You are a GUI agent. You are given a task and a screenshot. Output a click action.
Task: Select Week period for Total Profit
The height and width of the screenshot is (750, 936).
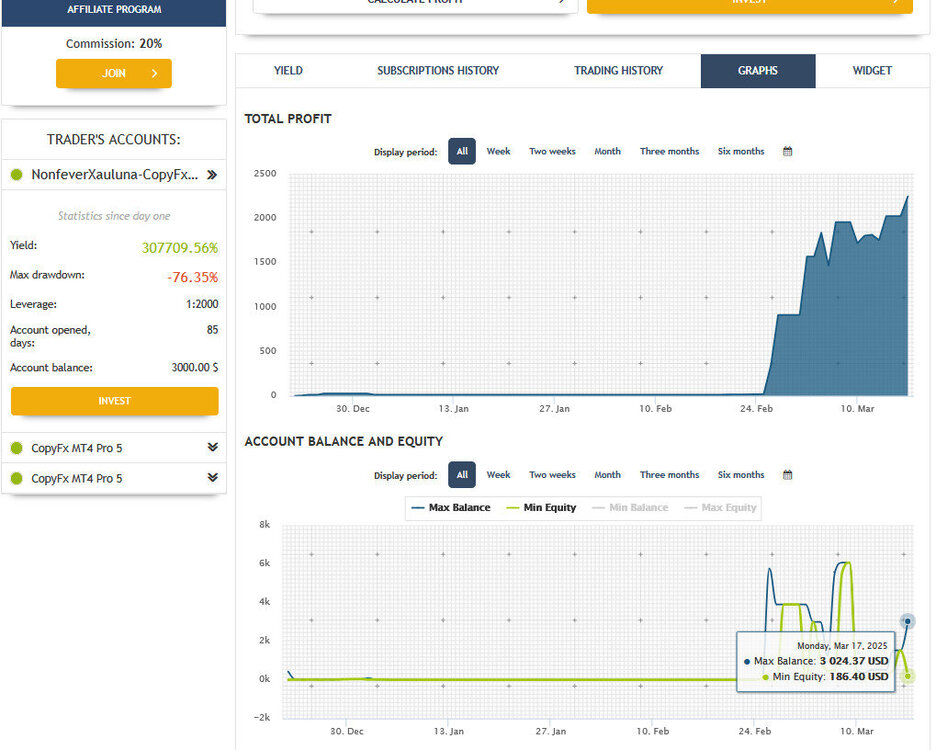click(498, 152)
